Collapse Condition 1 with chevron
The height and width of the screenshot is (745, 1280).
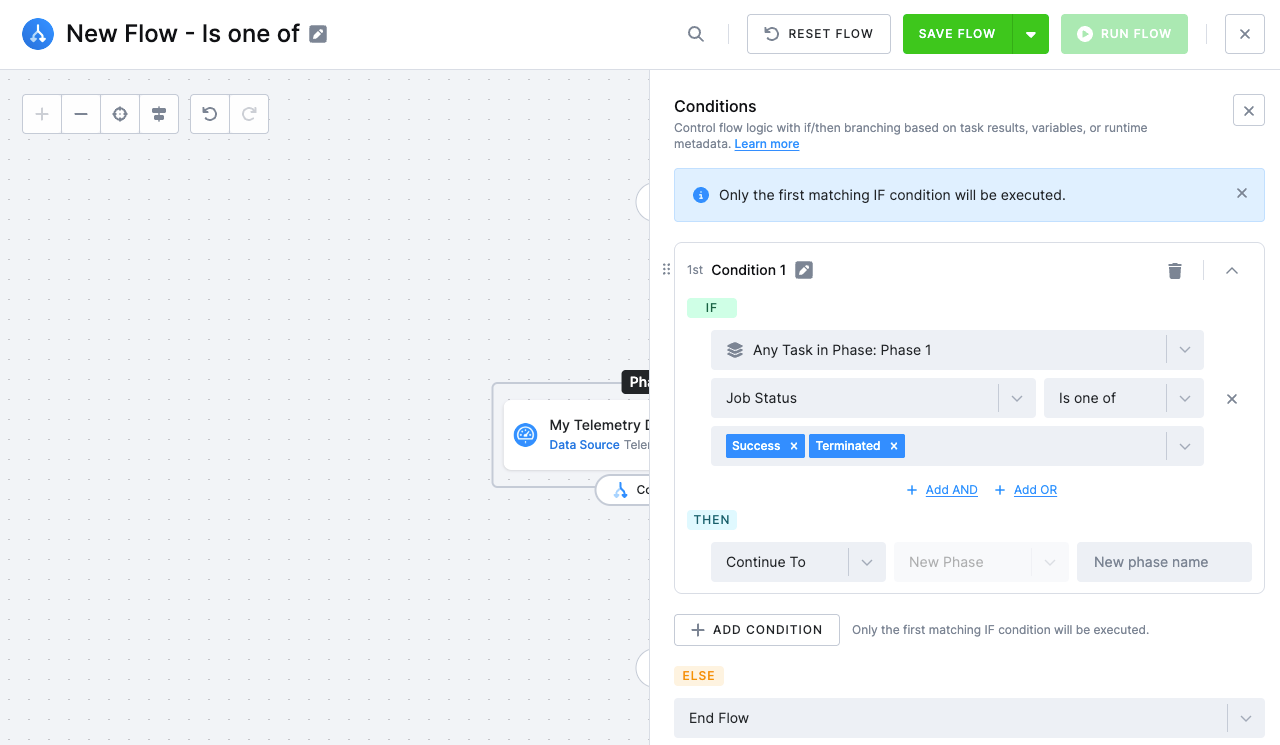point(1232,270)
